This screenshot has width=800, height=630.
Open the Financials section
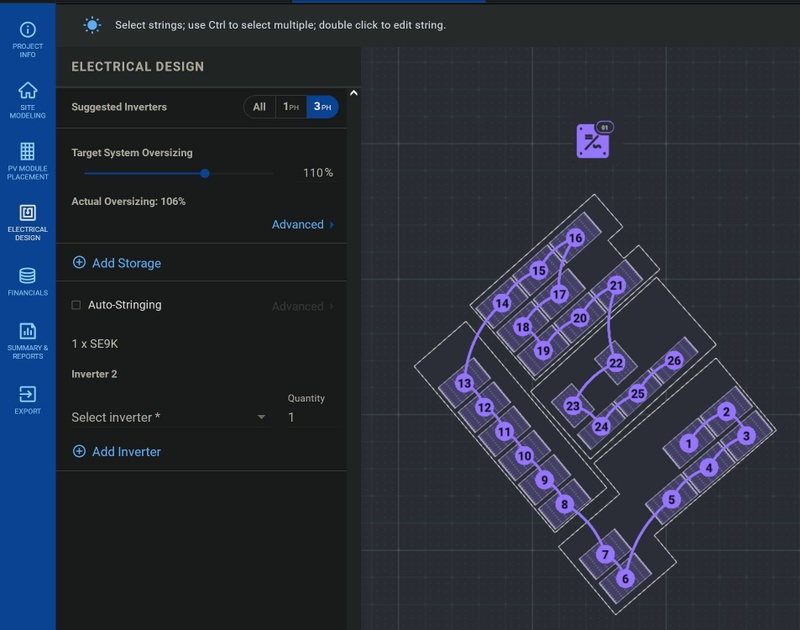point(28,282)
